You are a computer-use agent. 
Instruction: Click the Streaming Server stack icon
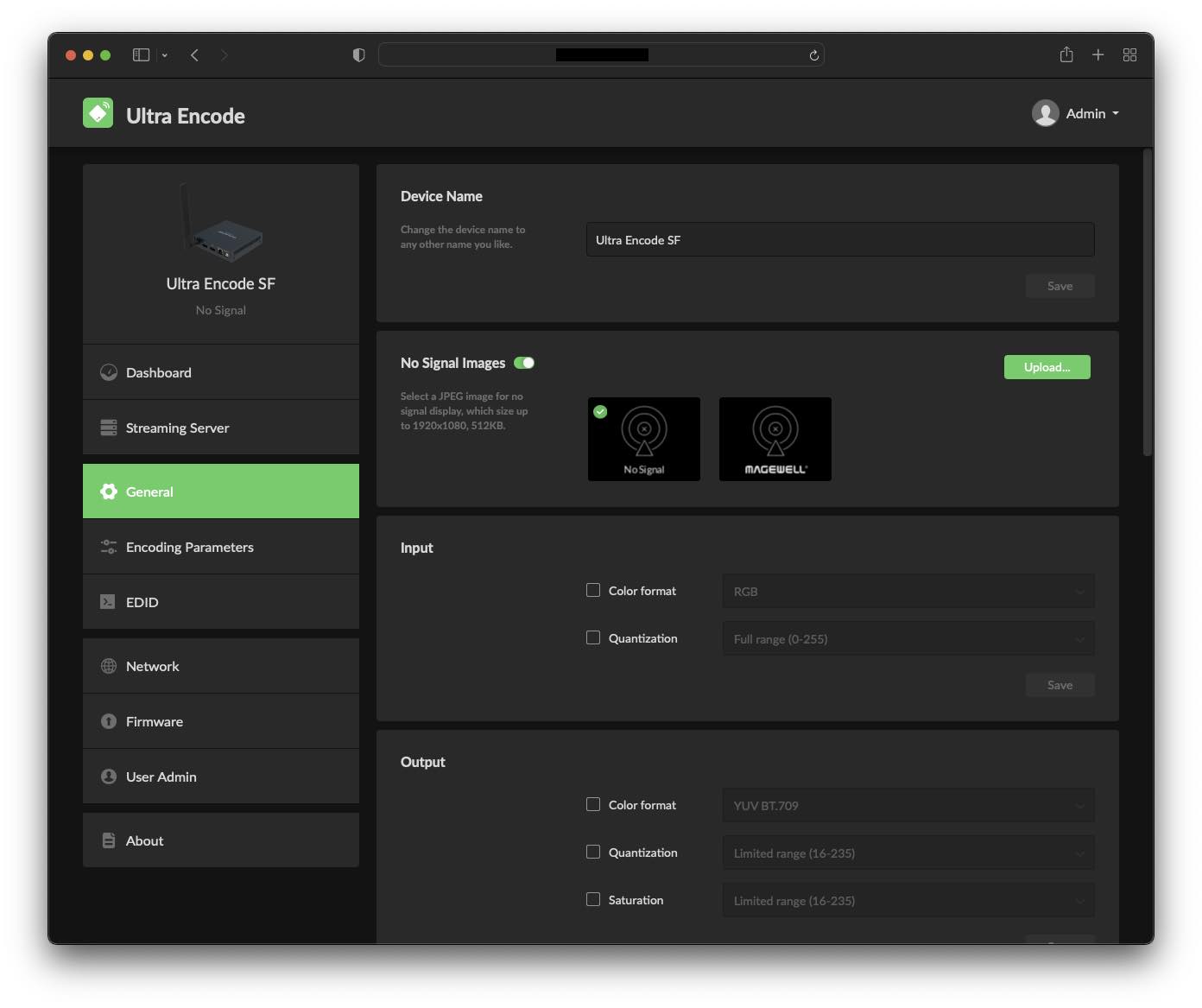[109, 428]
